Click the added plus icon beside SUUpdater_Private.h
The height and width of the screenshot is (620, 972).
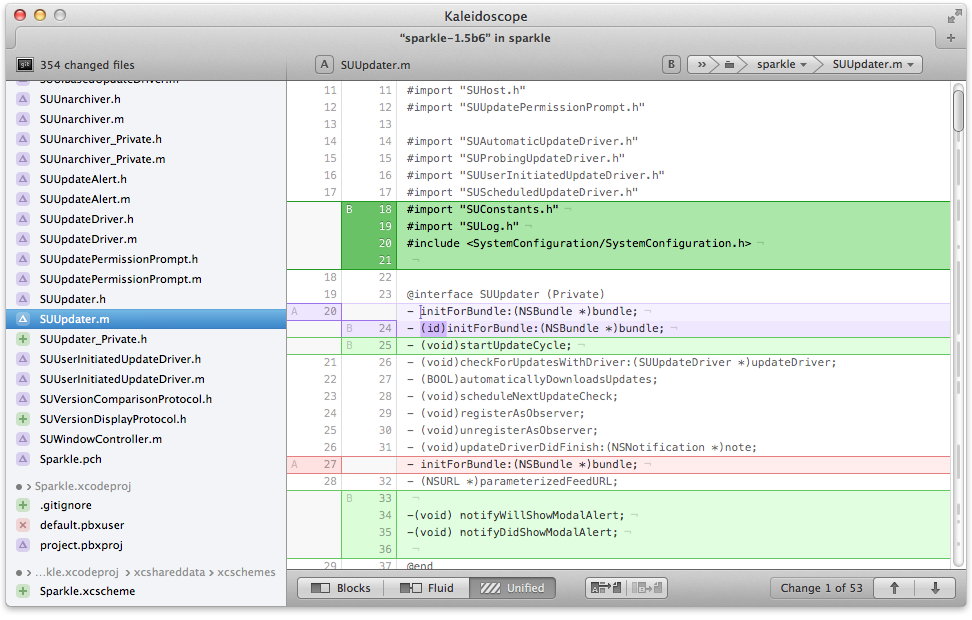point(23,339)
